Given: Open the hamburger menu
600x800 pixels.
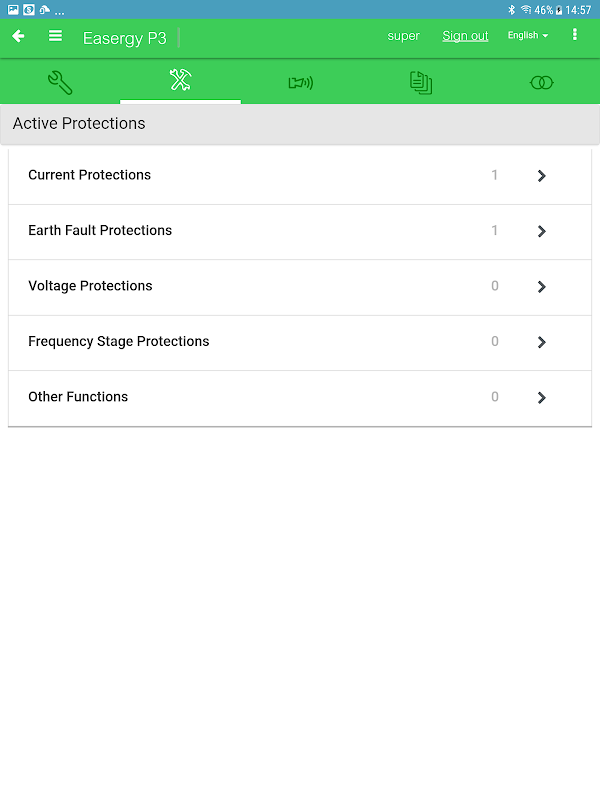Looking at the screenshot, I should [x=55, y=36].
